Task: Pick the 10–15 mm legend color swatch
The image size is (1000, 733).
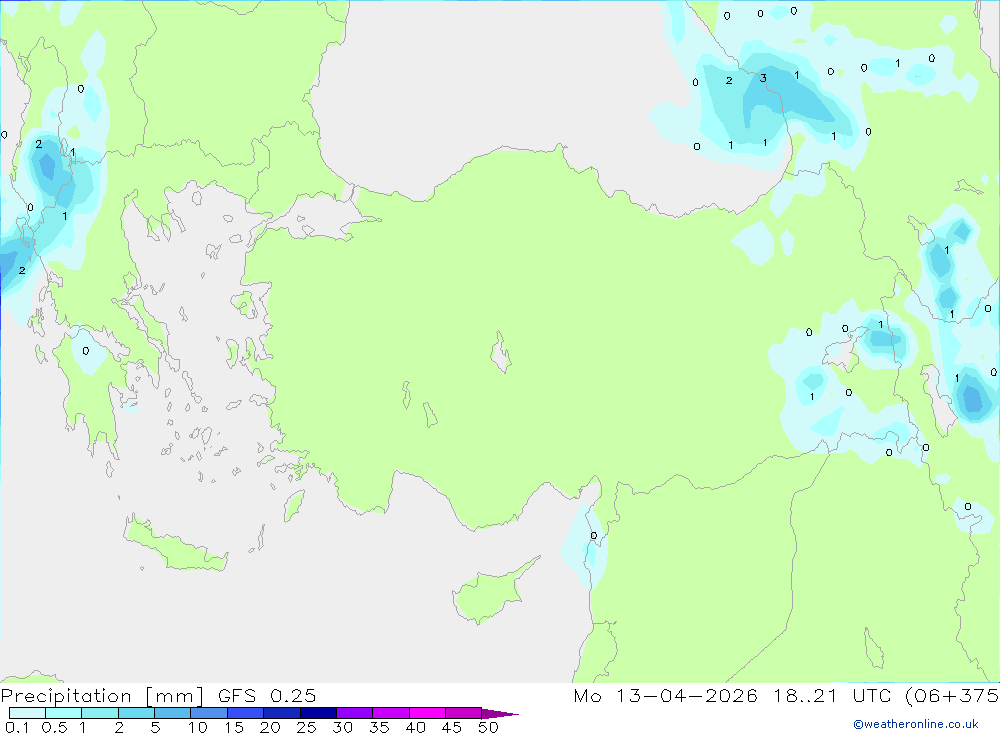Action: pos(209,713)
